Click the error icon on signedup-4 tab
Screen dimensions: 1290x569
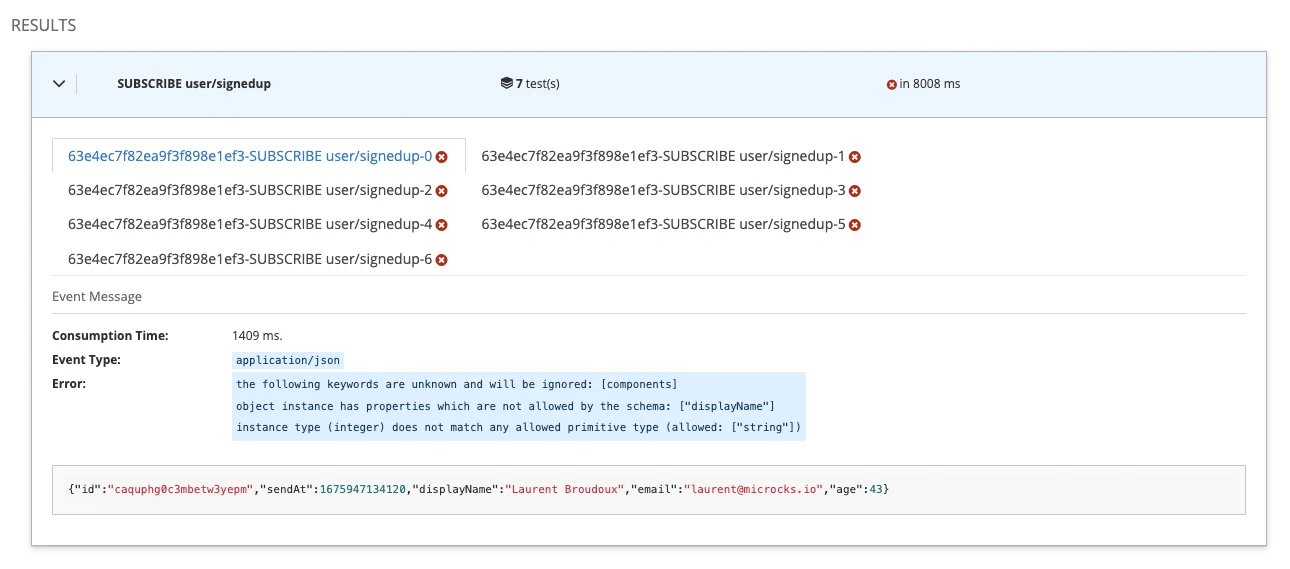pos(441,226)
